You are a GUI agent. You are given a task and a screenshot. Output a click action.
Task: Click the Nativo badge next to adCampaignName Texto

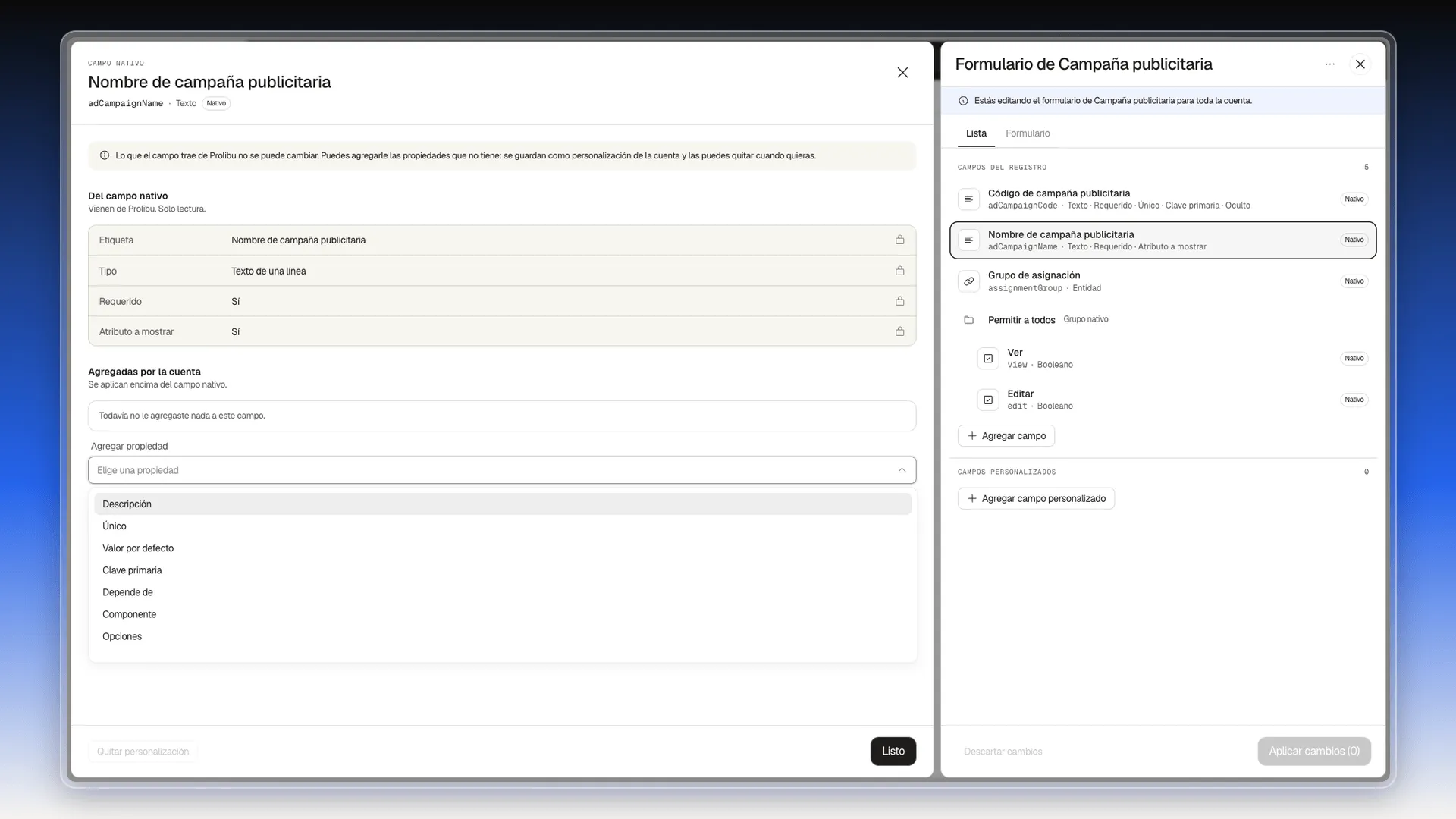coord(216,104)
